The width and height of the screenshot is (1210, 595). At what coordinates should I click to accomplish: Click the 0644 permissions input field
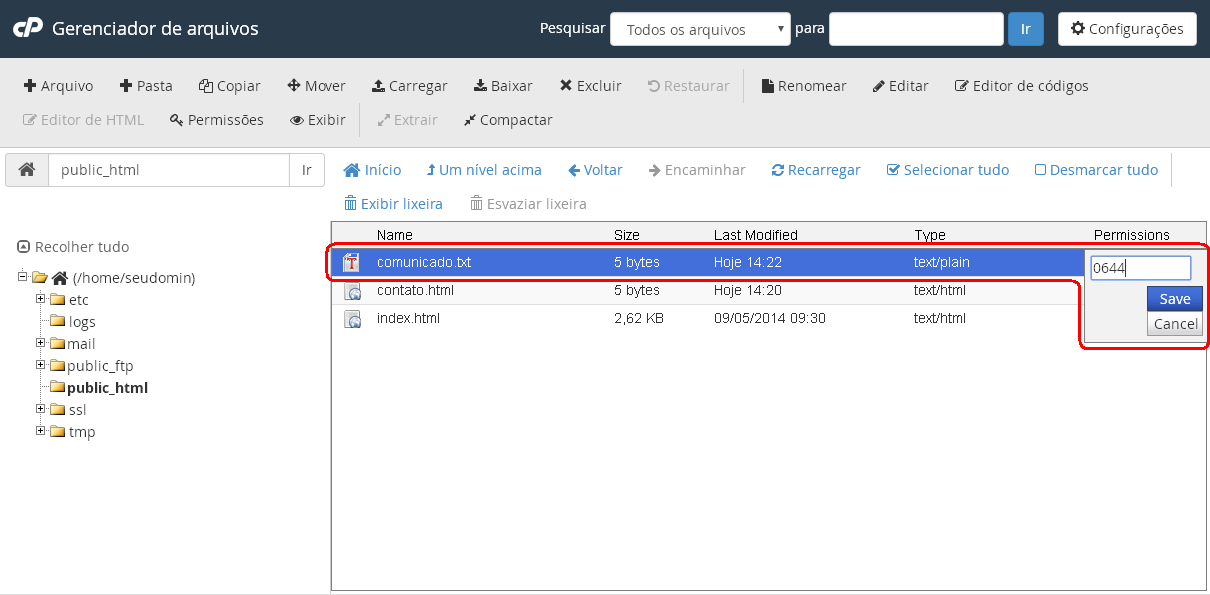(x=1141, y=268)
